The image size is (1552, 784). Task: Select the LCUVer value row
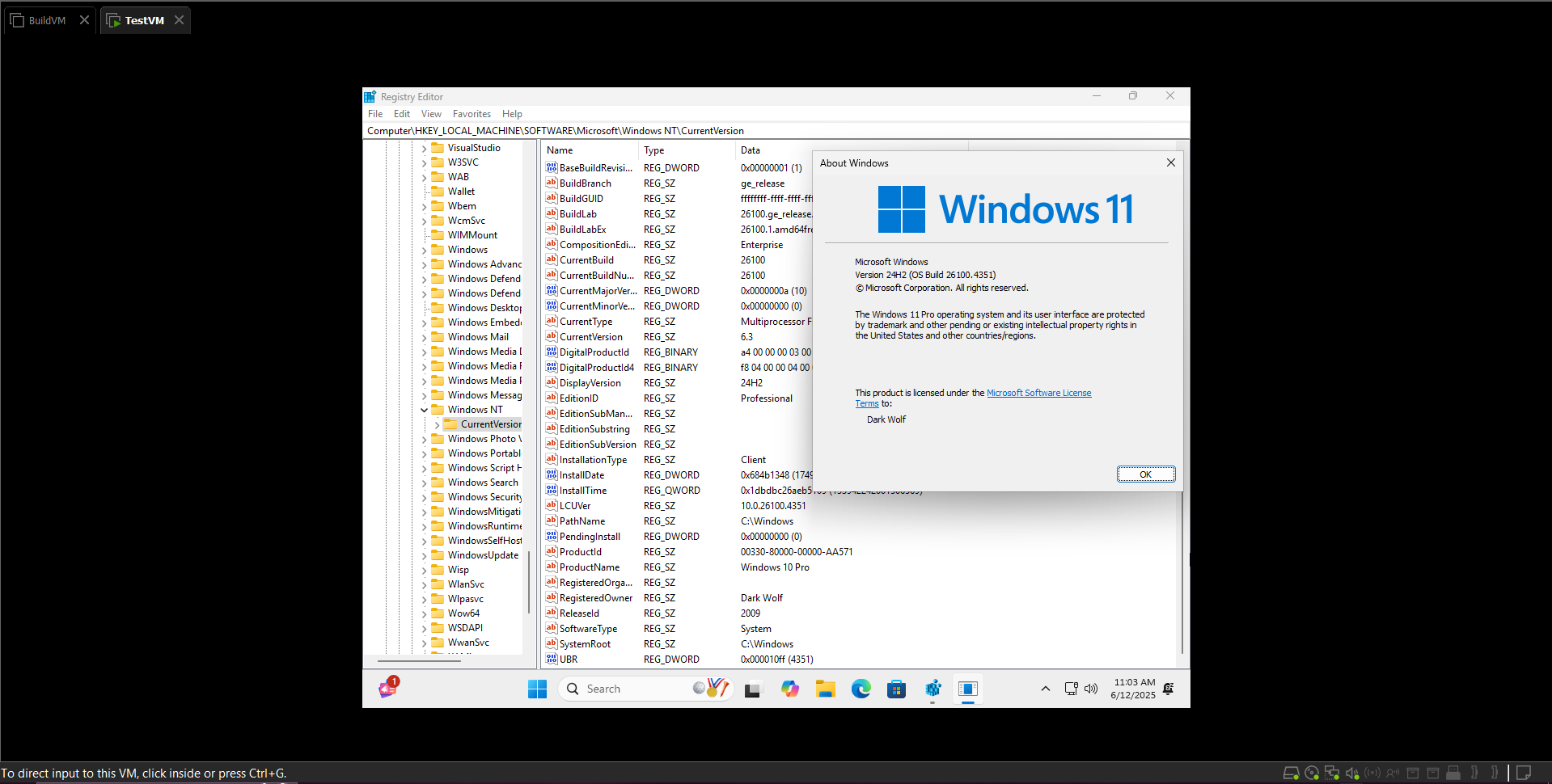pyautogui.click(x=678, y=506)
